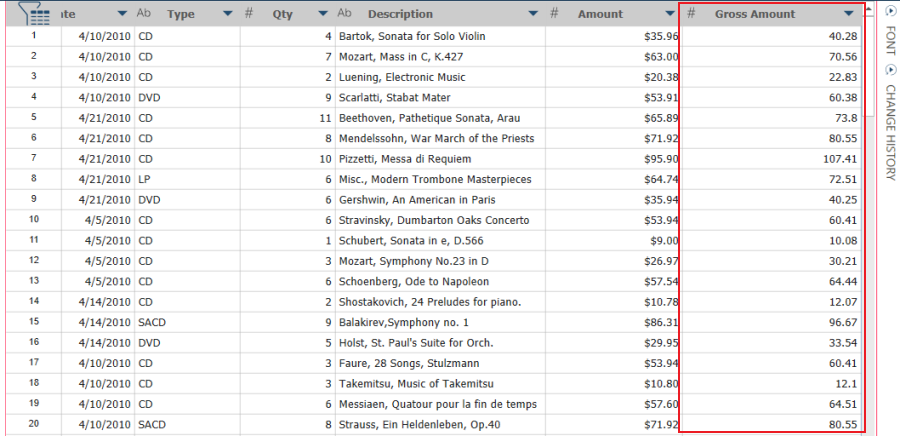Expand the CHANGE HISTORY panel arrow icon
The image size is (900, 436).
890,70
